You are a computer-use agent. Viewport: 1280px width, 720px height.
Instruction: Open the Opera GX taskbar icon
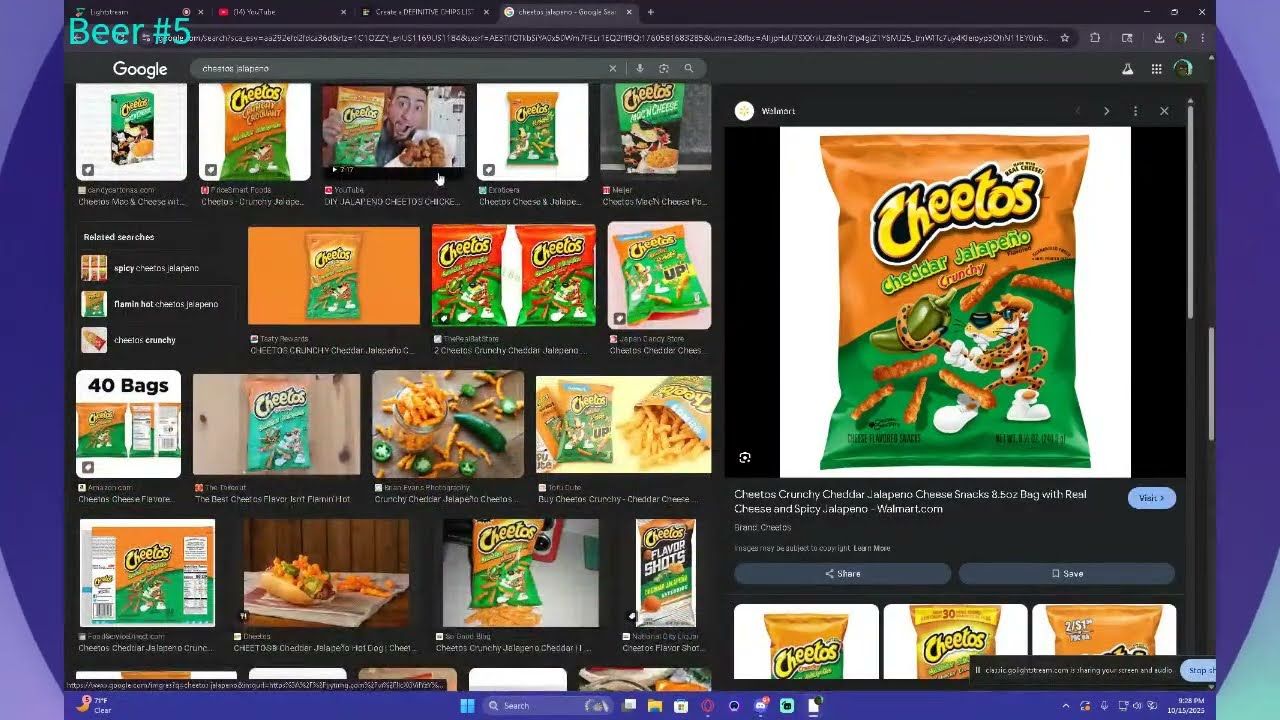[x=708, y=706]
